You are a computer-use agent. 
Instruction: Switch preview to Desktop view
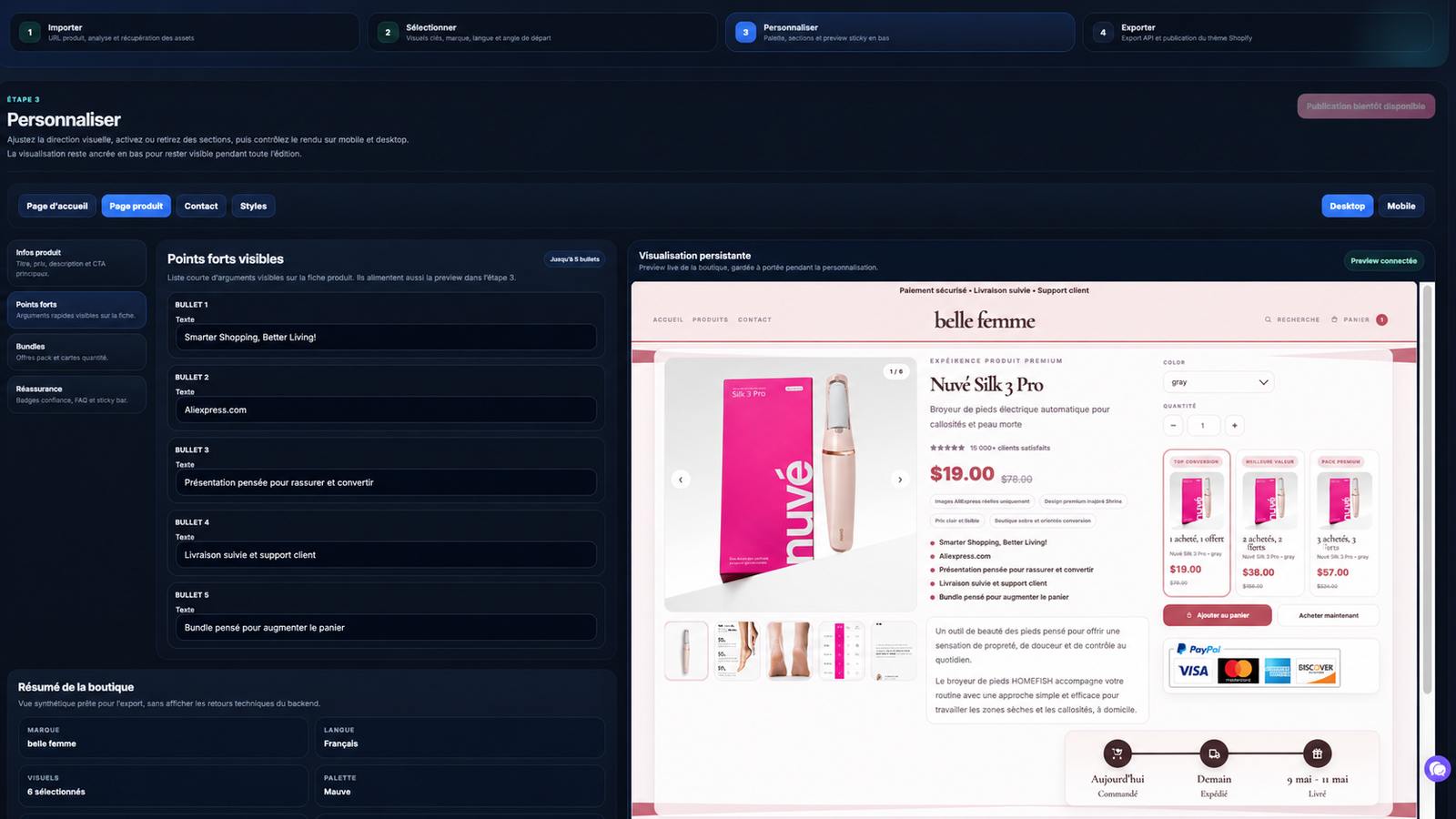coord(1347,206)
